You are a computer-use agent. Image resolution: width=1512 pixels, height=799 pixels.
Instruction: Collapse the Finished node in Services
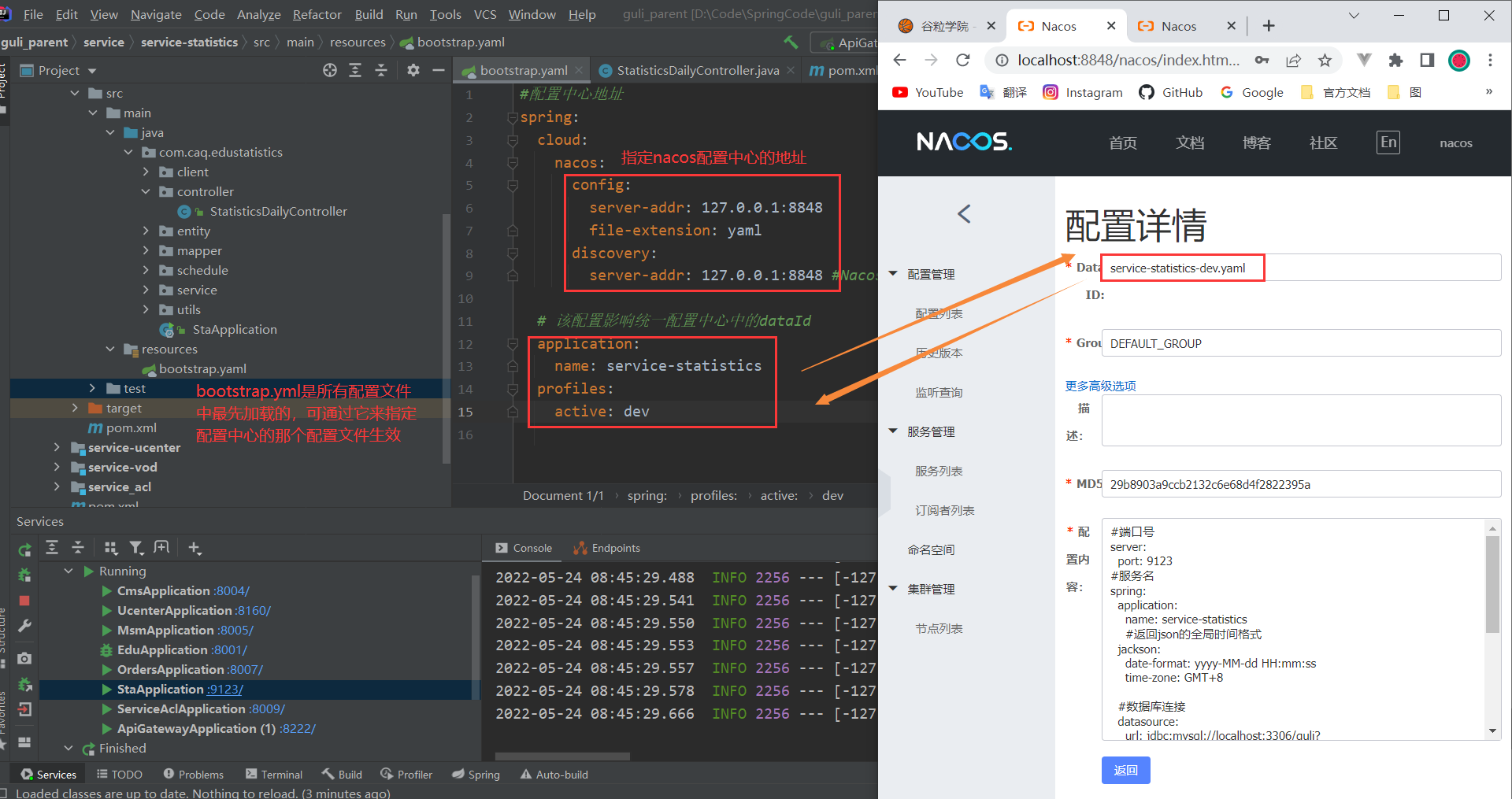point(69,748)
